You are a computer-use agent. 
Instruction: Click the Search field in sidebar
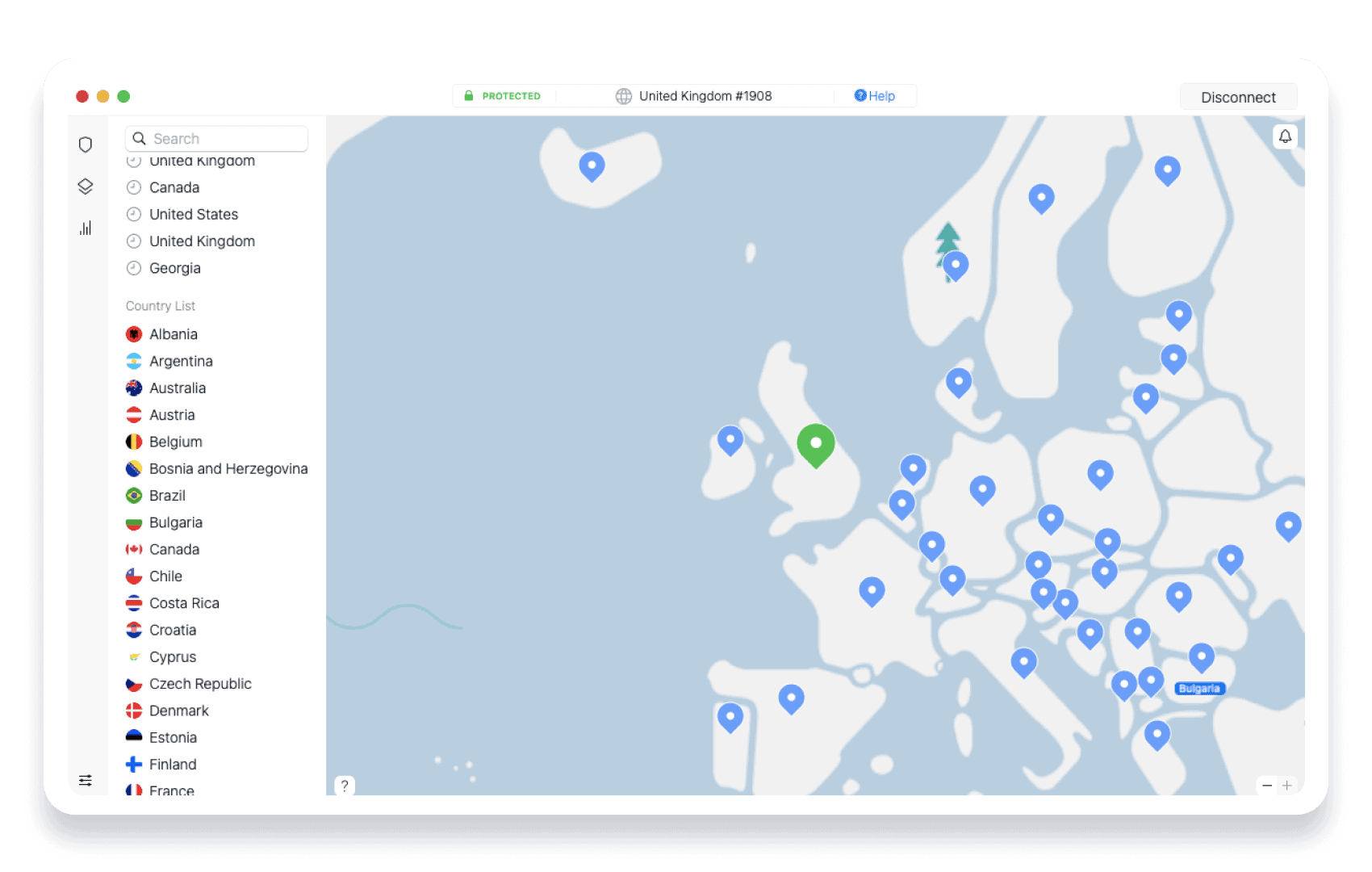click(217, 139)
